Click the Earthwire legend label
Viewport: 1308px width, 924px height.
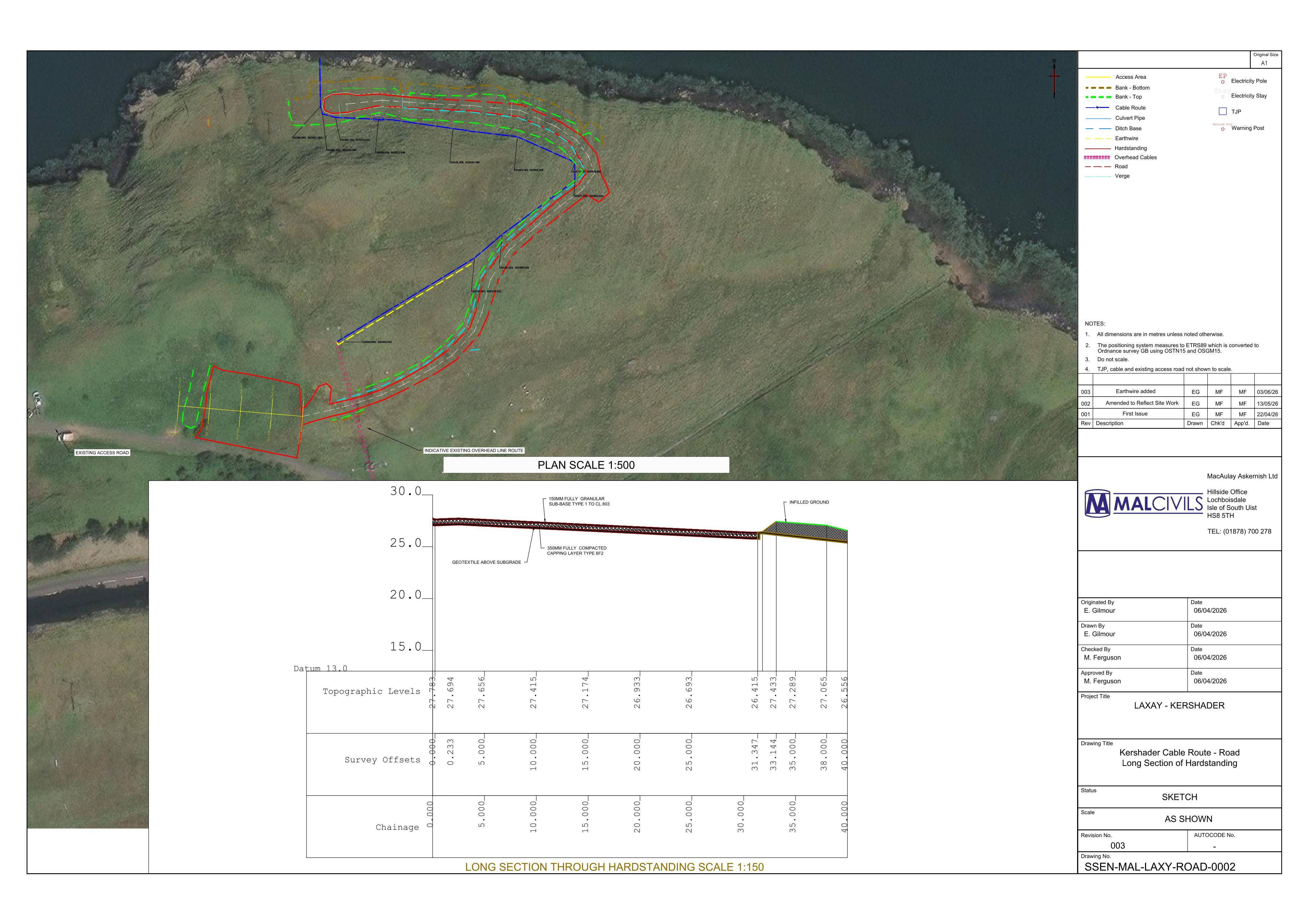[1127, 139]
